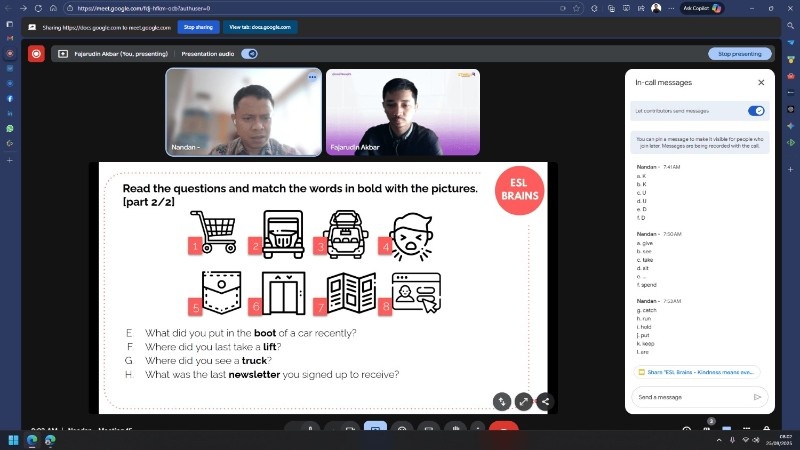800x450 pixels.
Task: Click the tab actions icon atop left sidebar
Action: pos(10,23)
